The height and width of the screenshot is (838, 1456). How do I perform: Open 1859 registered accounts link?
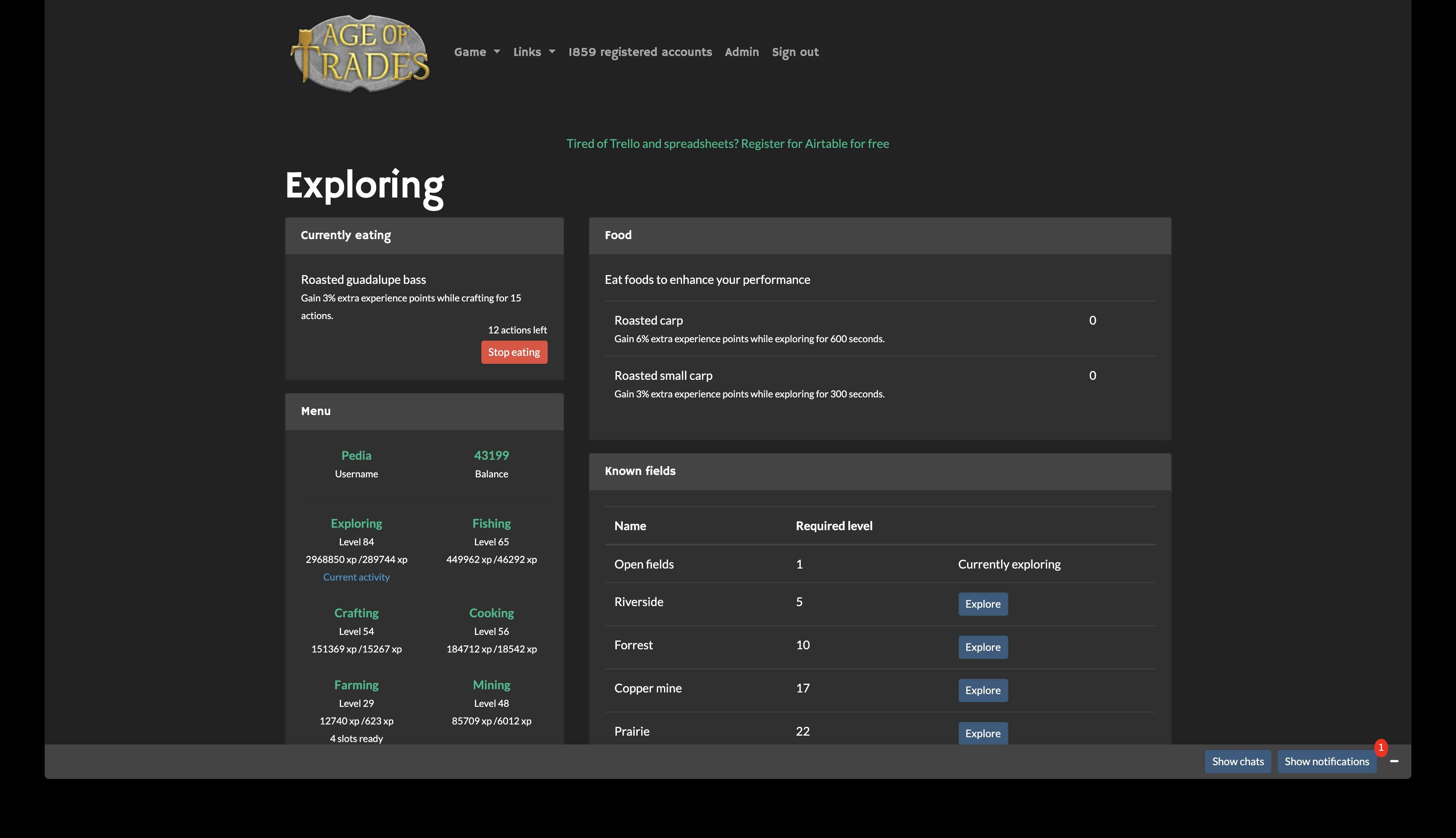point(639,52)
